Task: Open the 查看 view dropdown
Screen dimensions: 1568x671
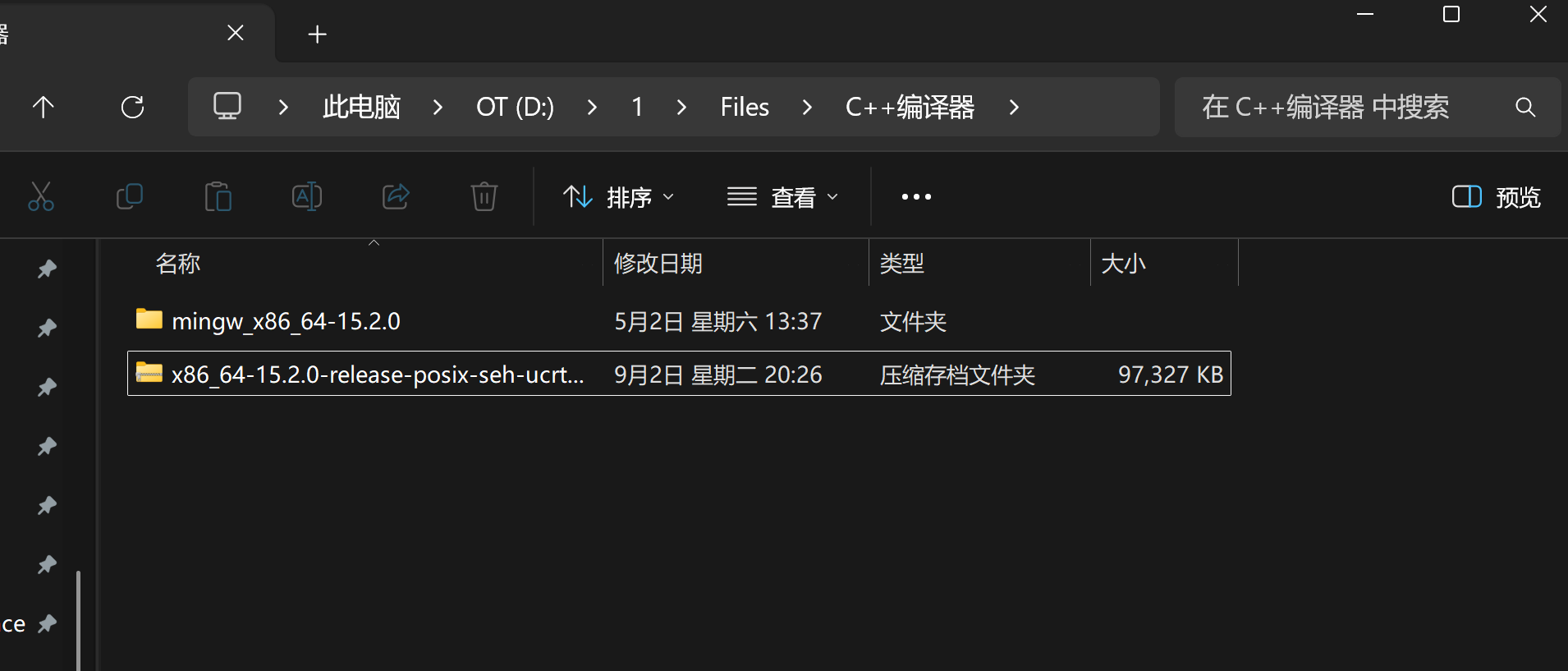Action: pyautogui.click(x=783, y=197)
